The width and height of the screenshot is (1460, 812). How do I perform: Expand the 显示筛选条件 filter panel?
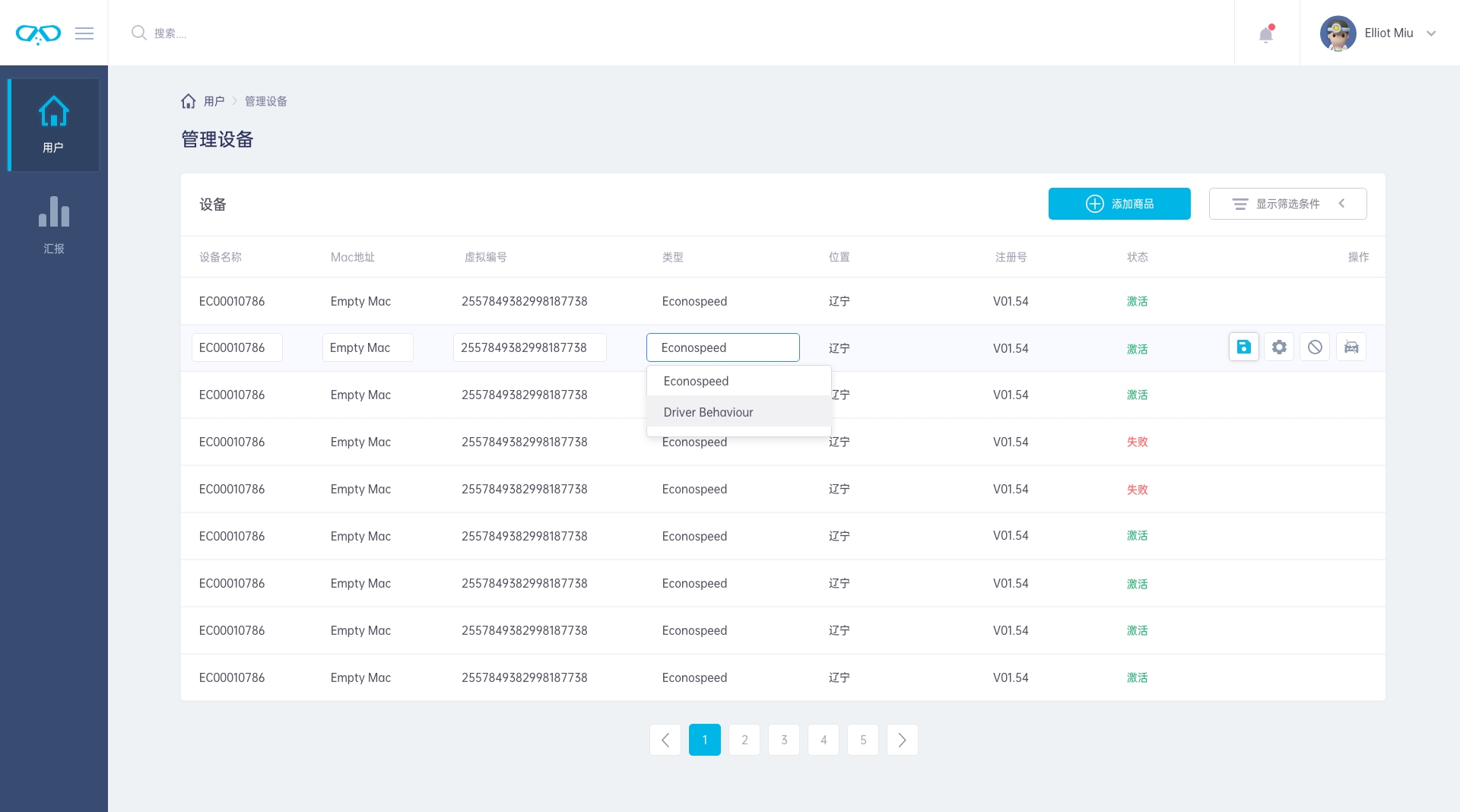[1287, 204]
